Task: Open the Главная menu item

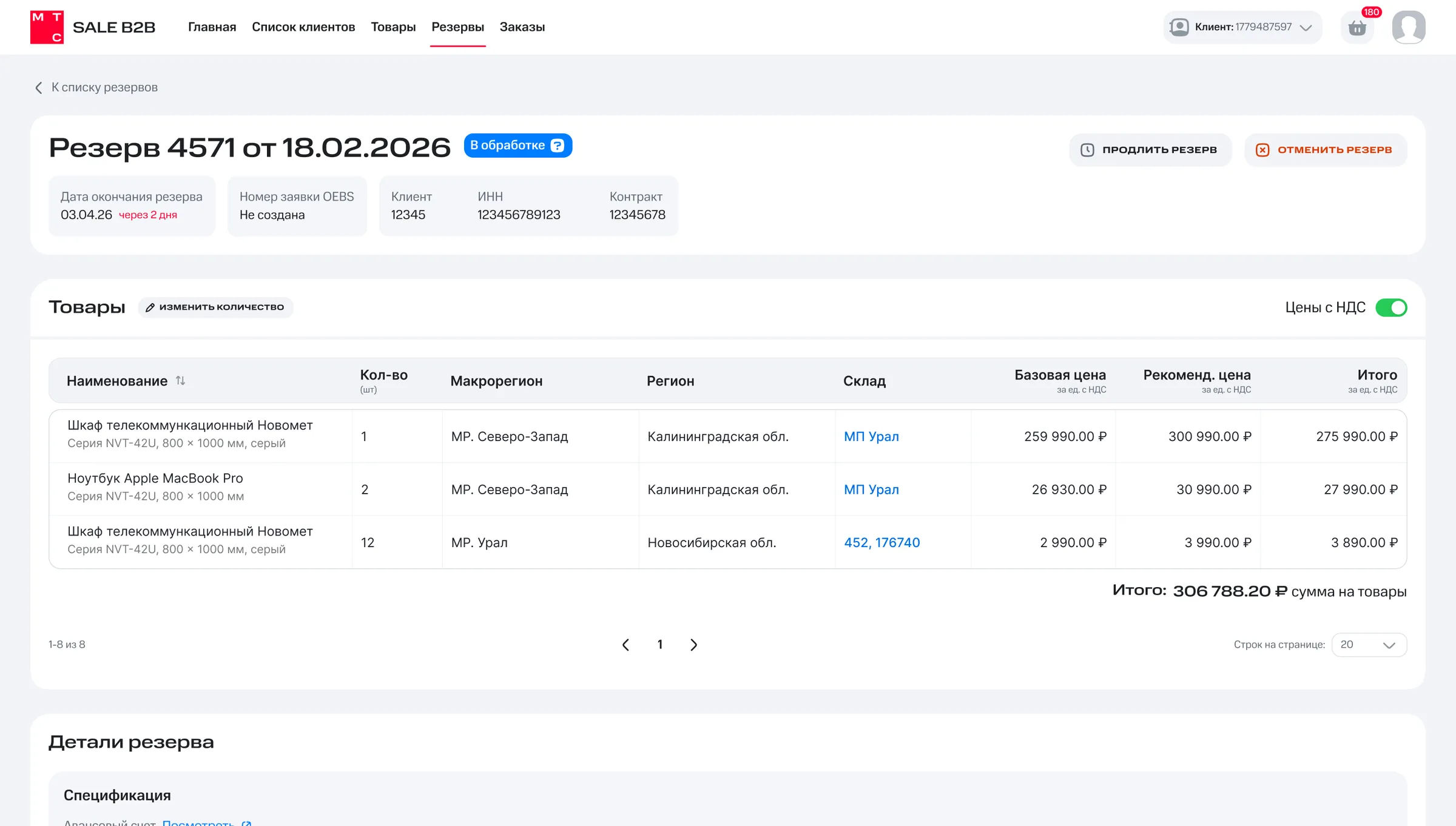Action: [212, 27]
